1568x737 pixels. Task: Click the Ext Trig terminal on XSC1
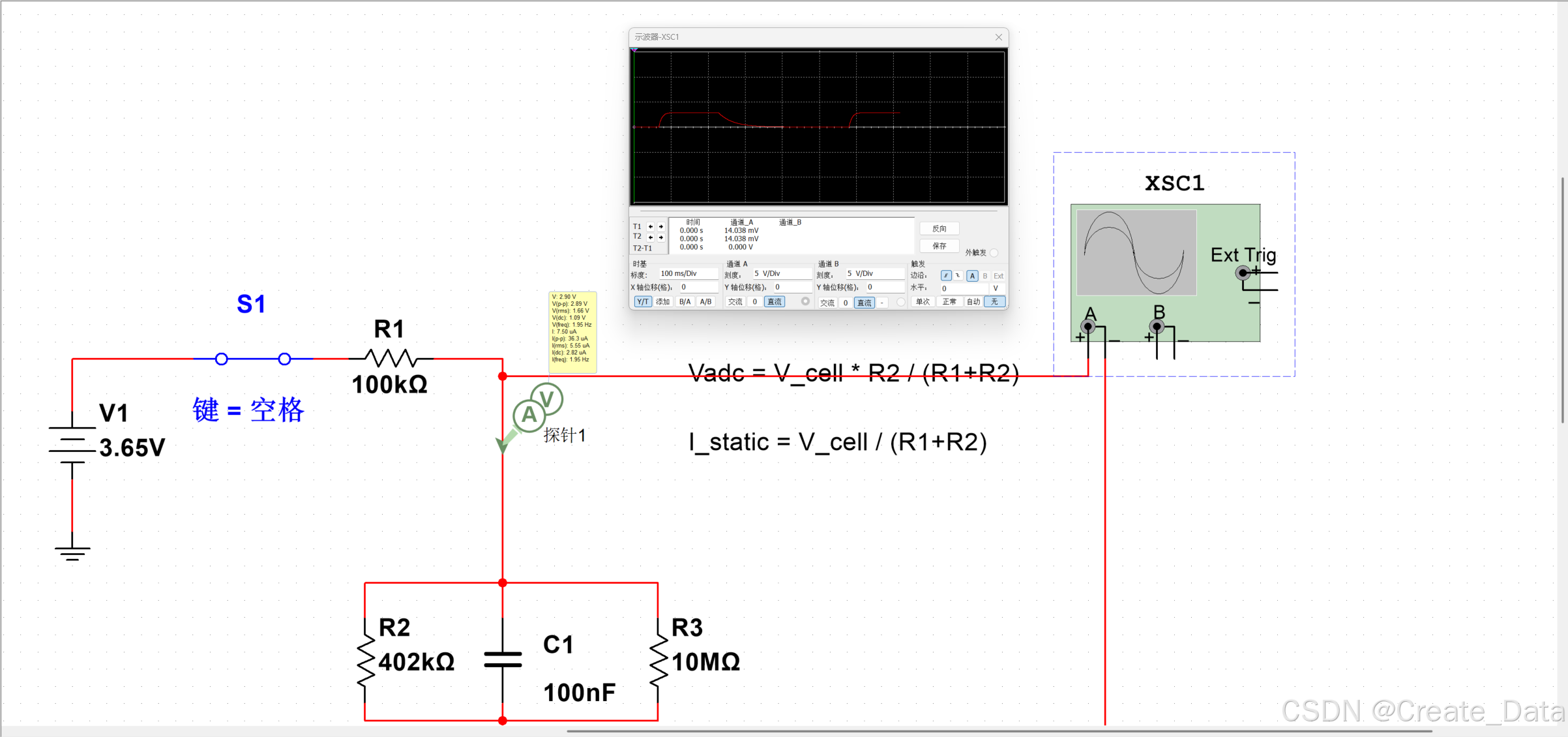1243,273
